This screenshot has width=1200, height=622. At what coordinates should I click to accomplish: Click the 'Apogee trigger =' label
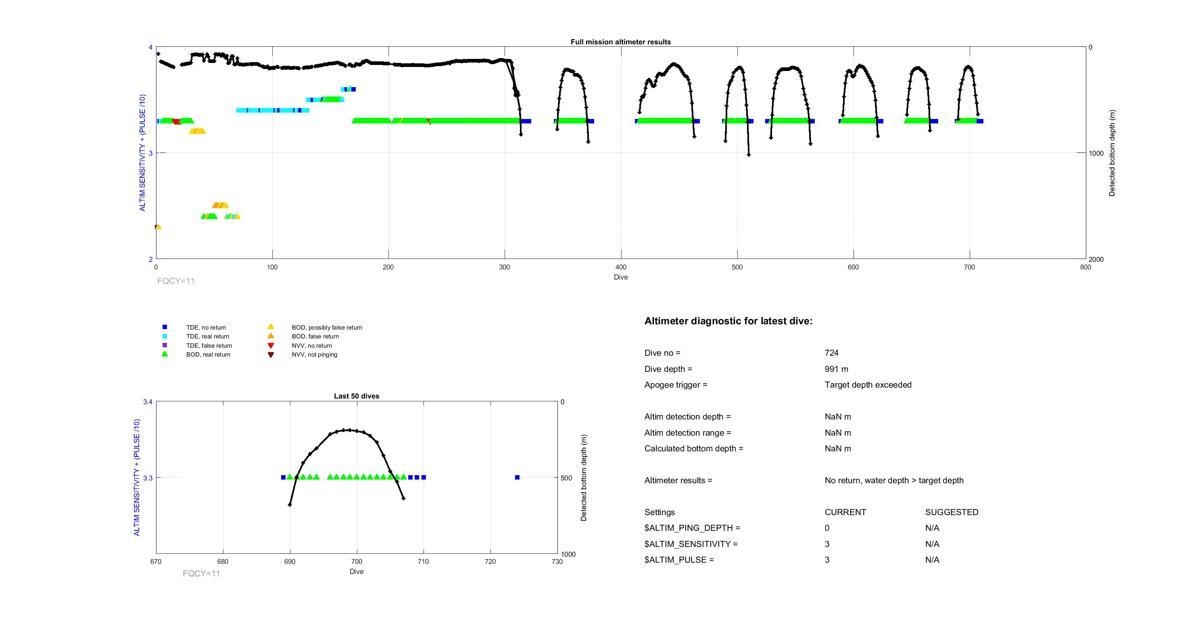[x=676, y=384]
